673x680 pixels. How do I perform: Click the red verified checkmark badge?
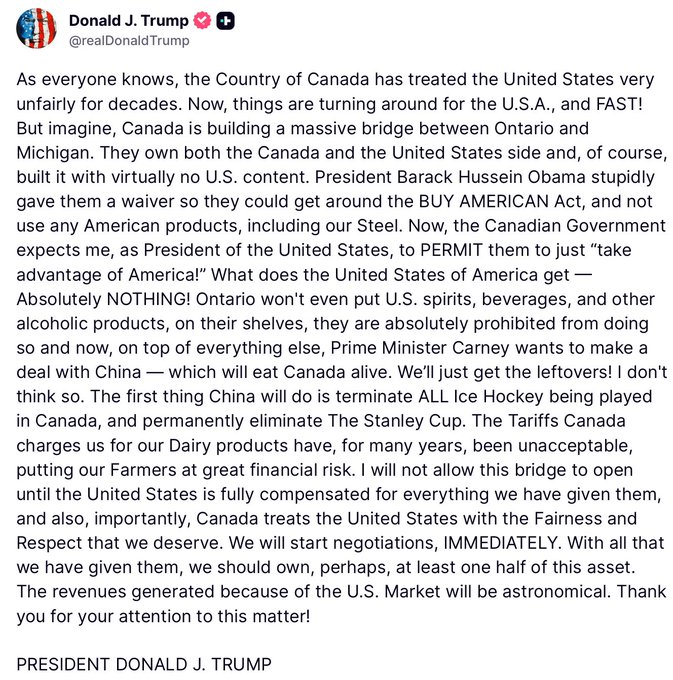tap(202, 20)
